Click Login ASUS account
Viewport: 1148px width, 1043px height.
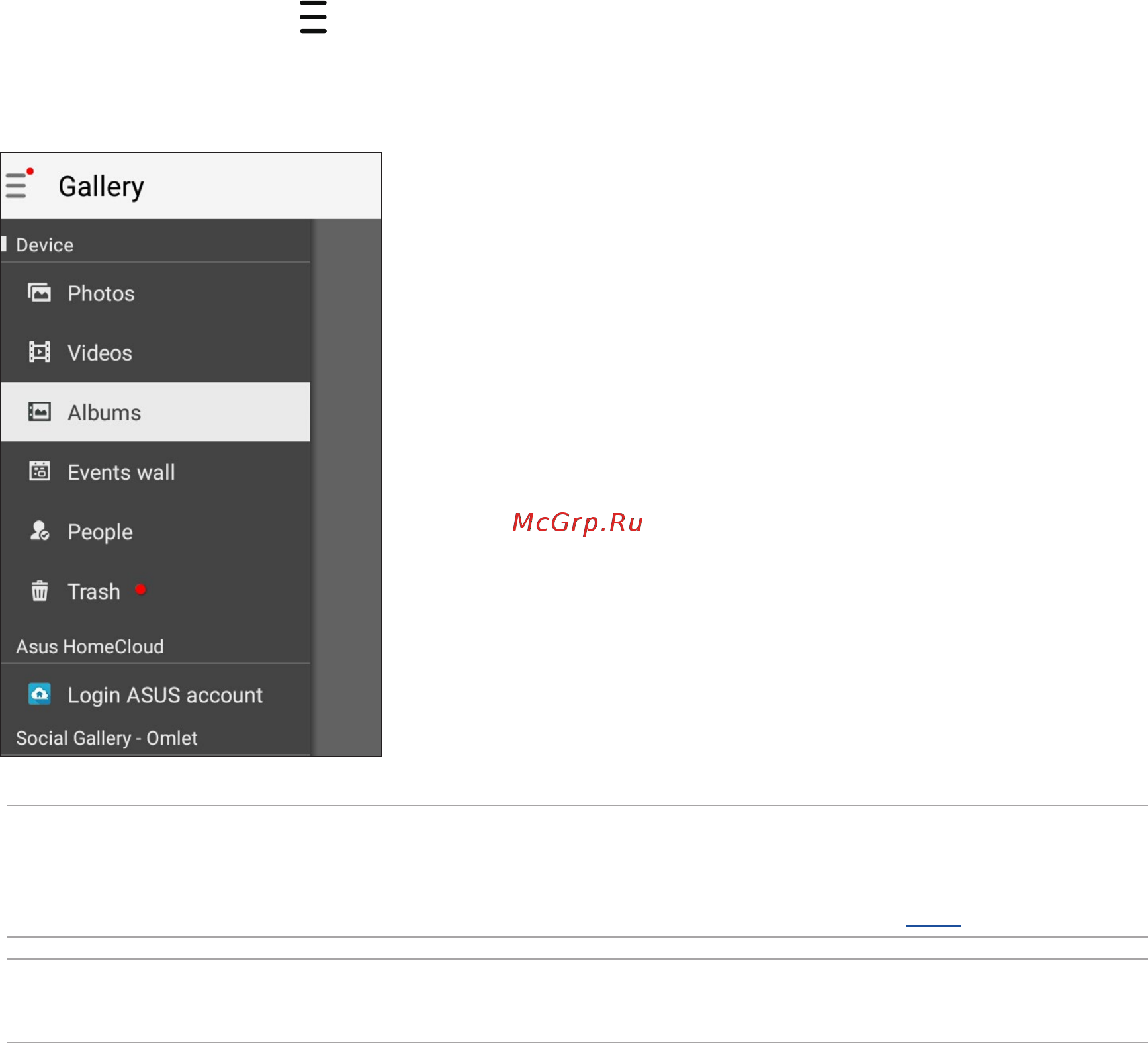pyautogui.click(x=155, y=694)
